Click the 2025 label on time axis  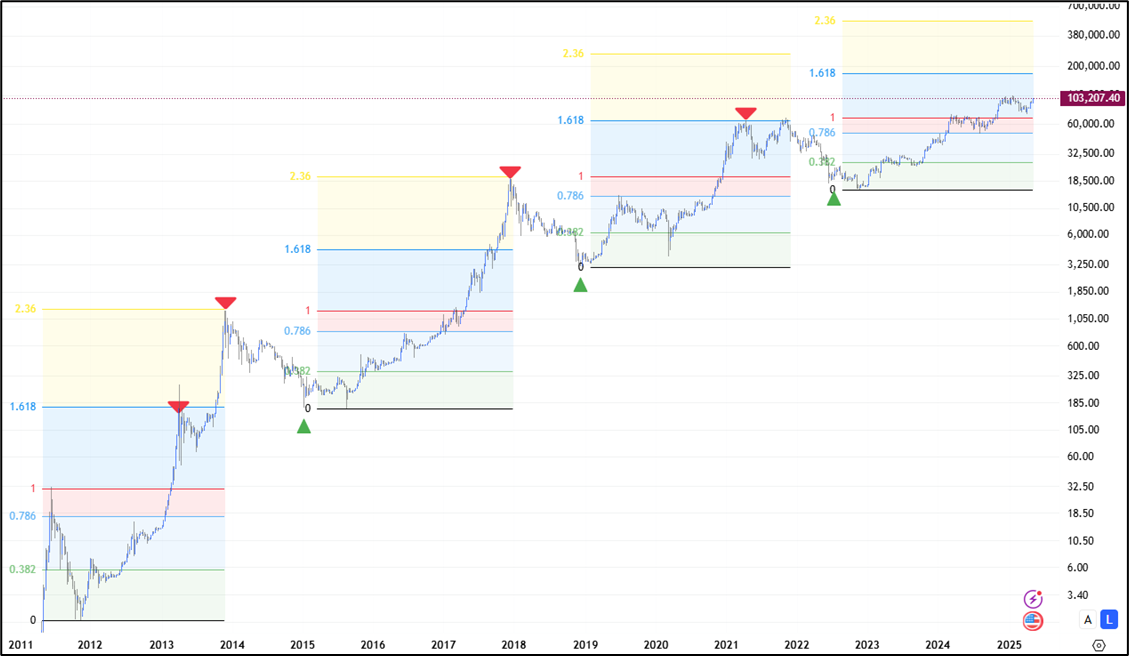[x=1008, y=645]
